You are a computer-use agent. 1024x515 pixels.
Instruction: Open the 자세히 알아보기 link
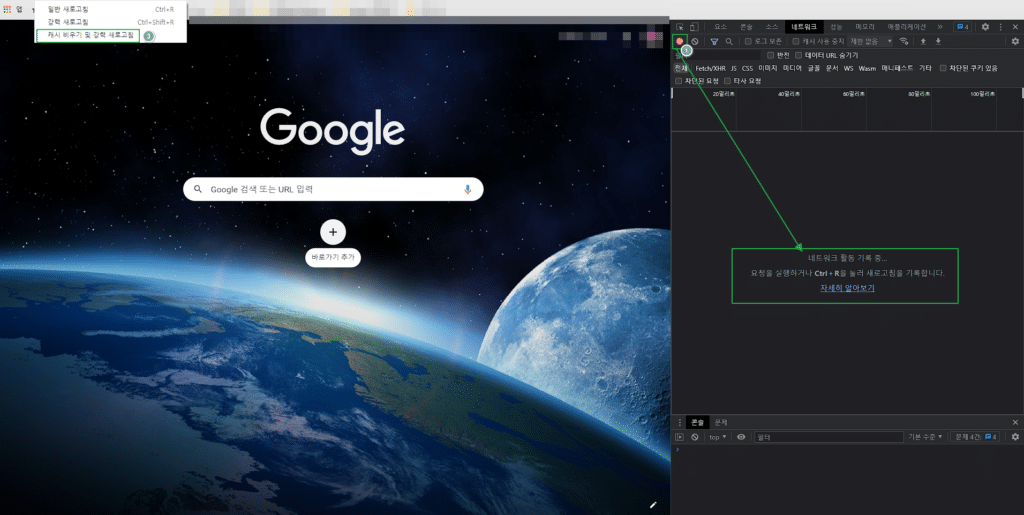847,288
